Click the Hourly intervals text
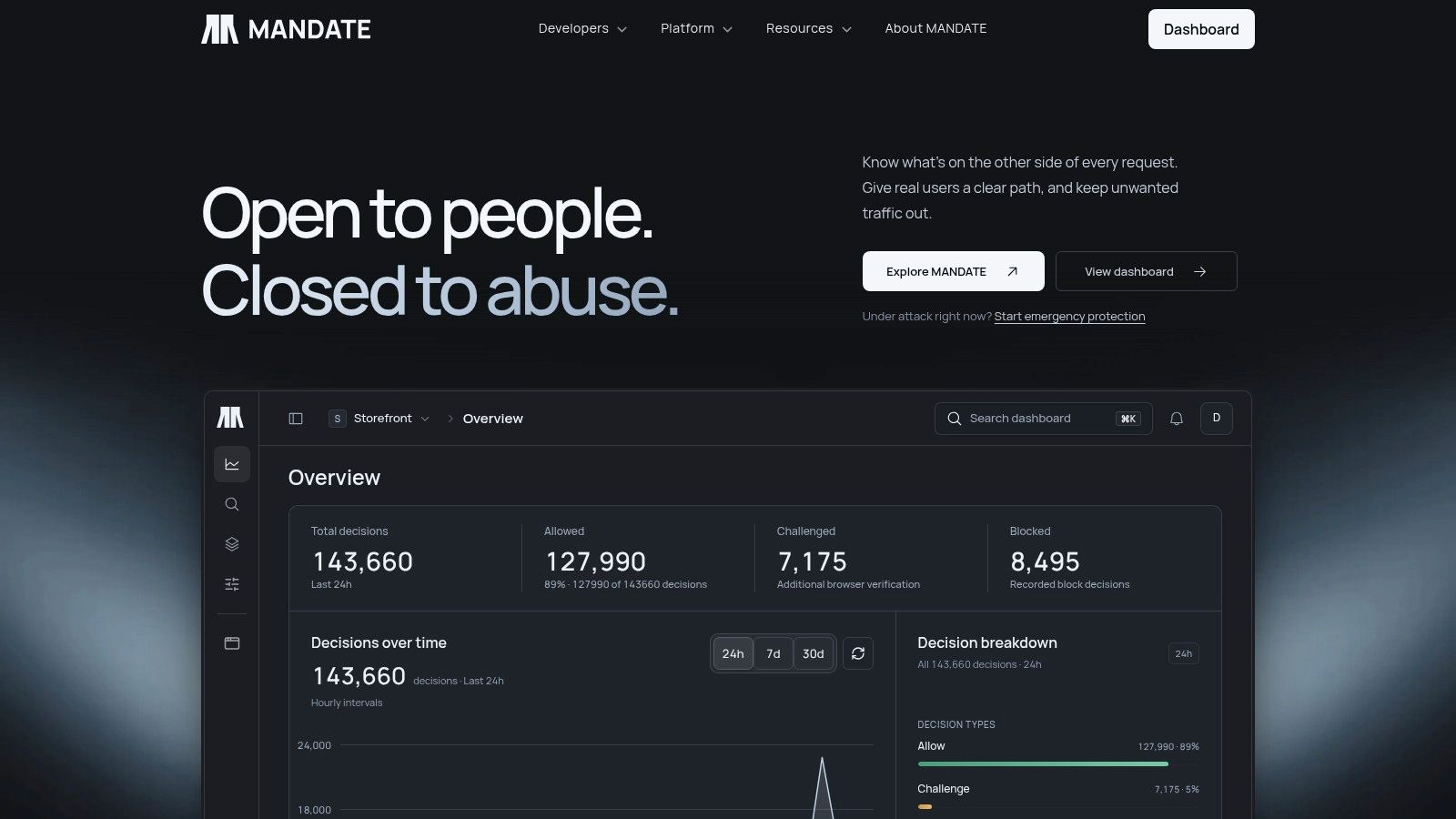Viewport: 1456px width, 819px height. (347, 703)
